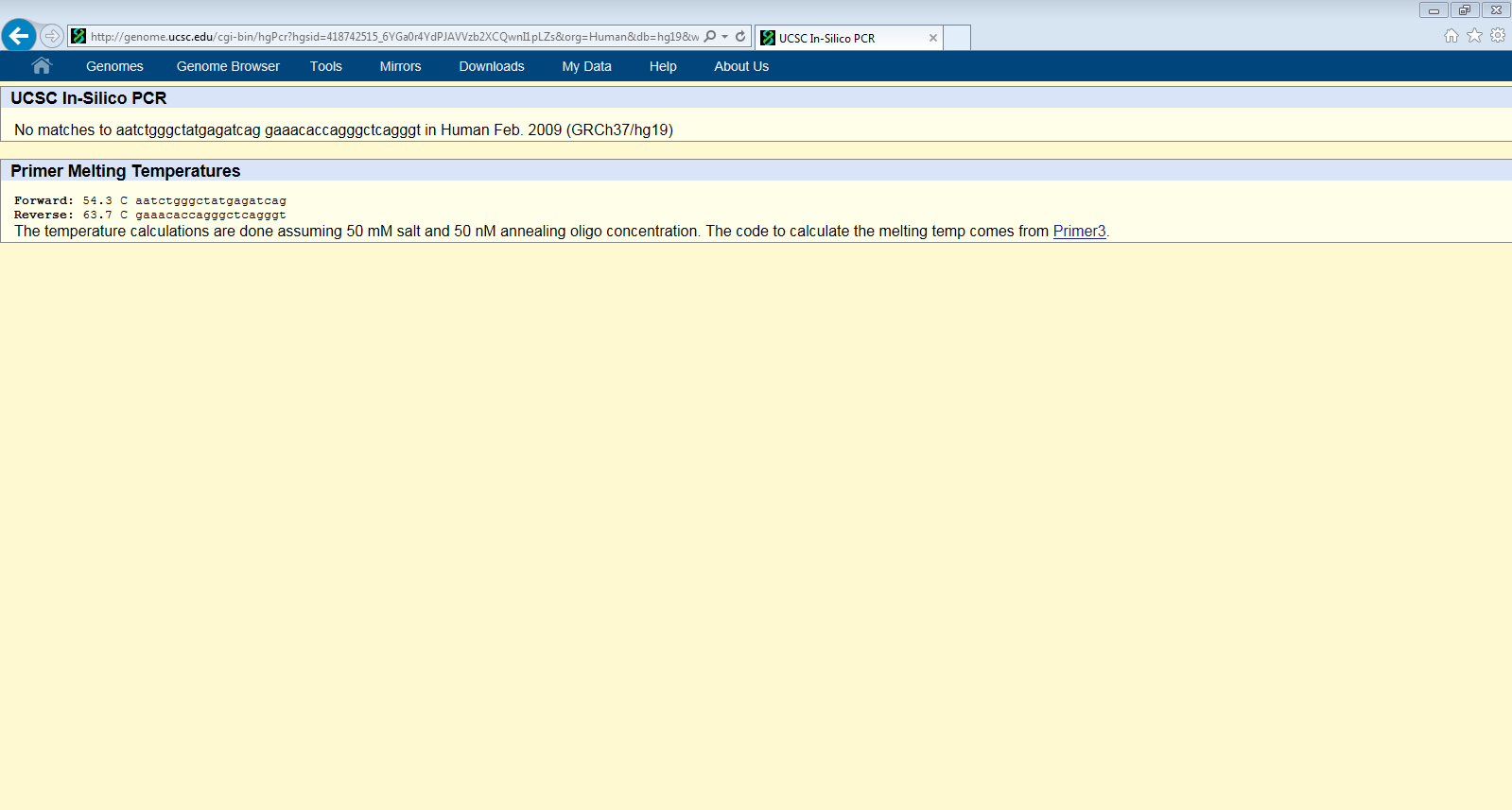1512x810 pixels.
Task: Open the browser settings gear icon
Action: [x=1498, y=36]
